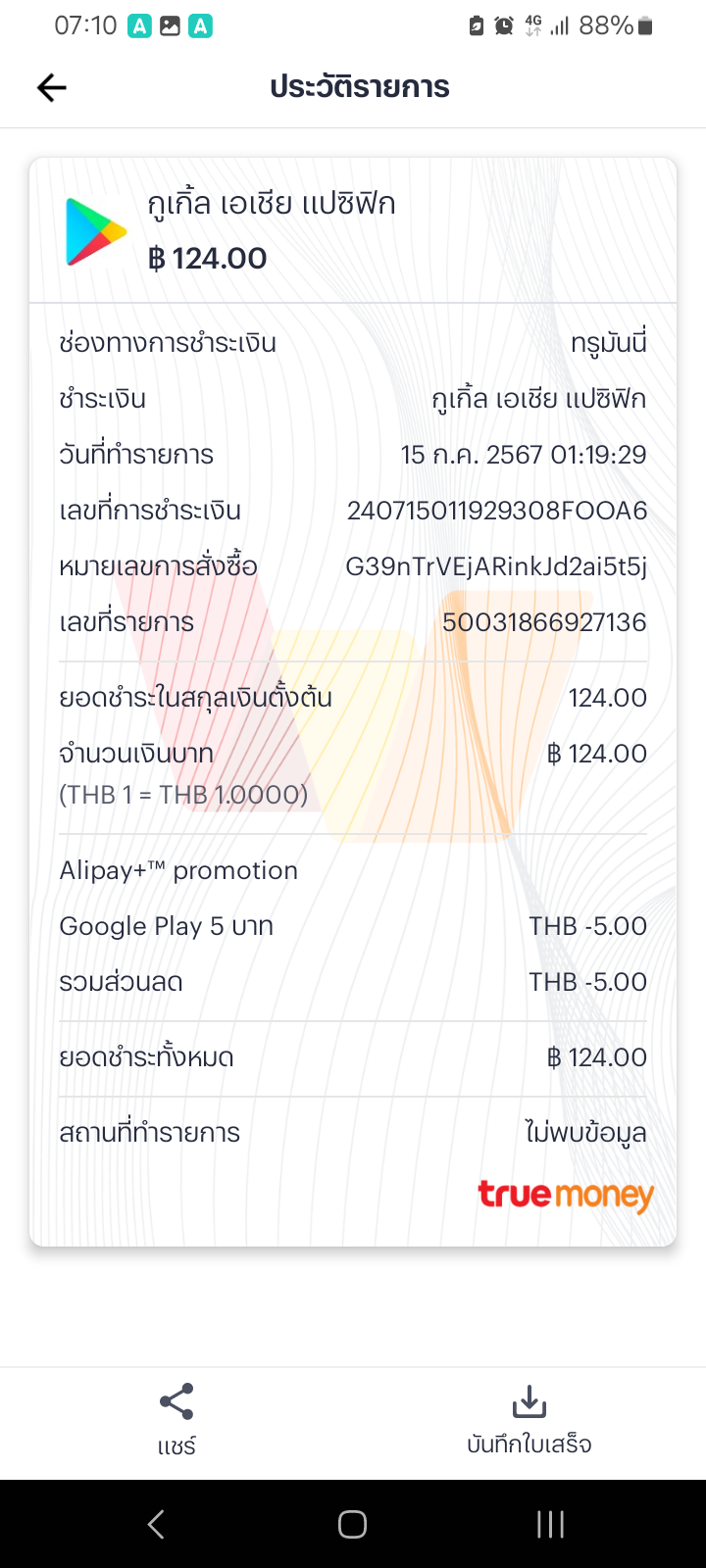Select order number G39nTrVEjARinkJd2ai5t5j
706x1568 pixels.
tap(496, 566)
